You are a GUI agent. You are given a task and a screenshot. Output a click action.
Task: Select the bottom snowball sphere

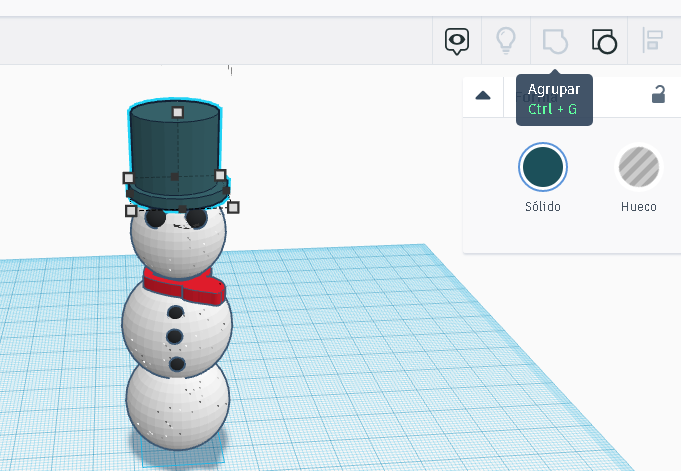pos(178,408)
